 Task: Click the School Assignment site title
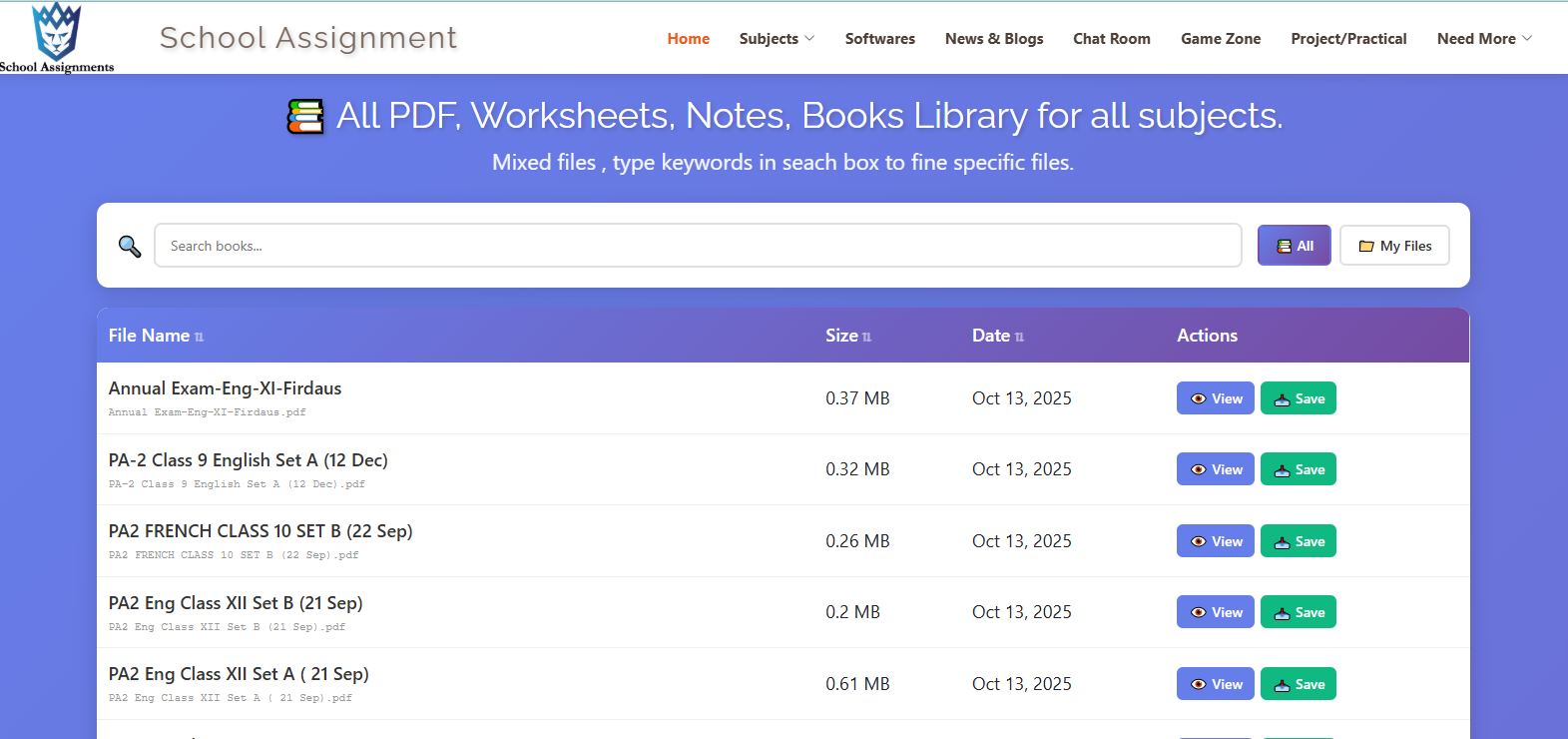pos(308,38)
